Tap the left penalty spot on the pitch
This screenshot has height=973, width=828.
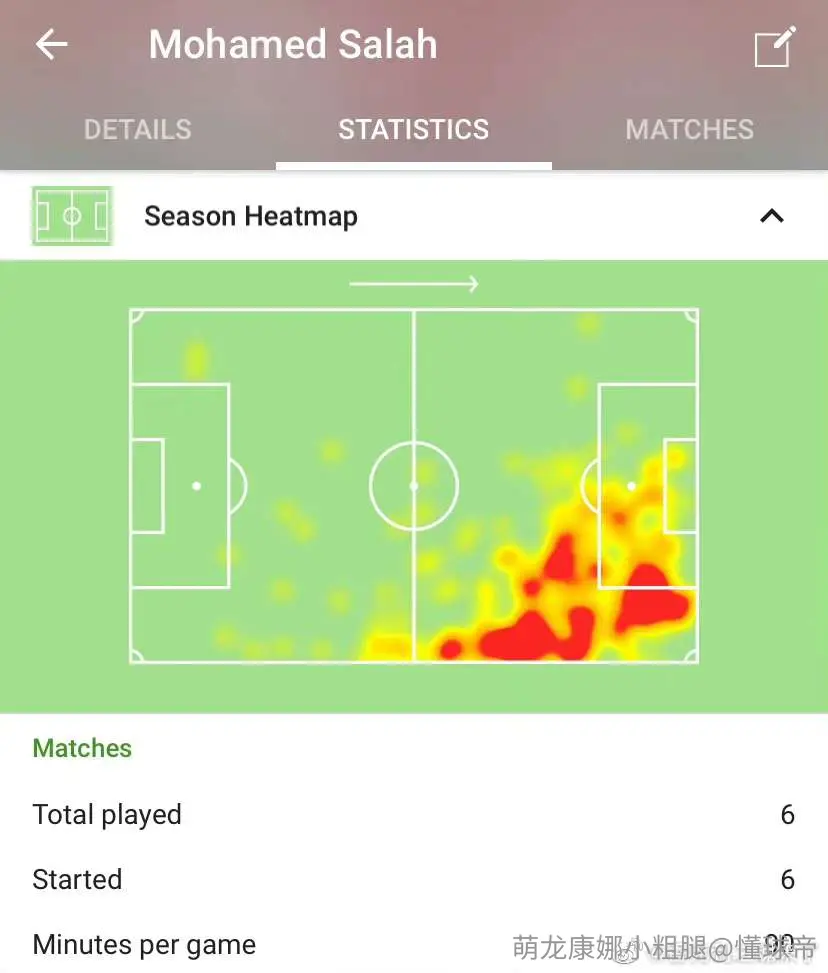click(196, 486)
